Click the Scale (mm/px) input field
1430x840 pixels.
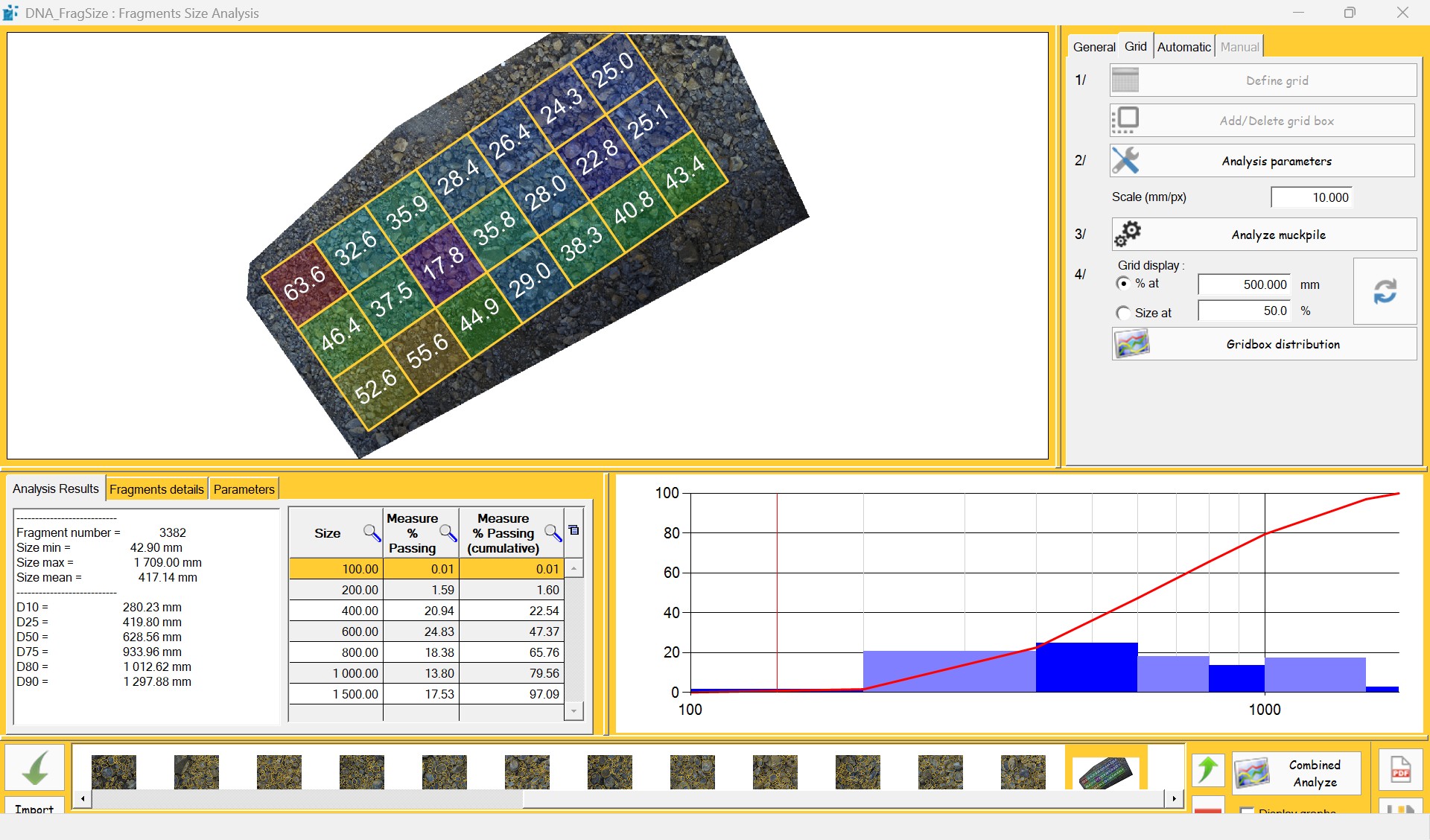coord(1311,197)
